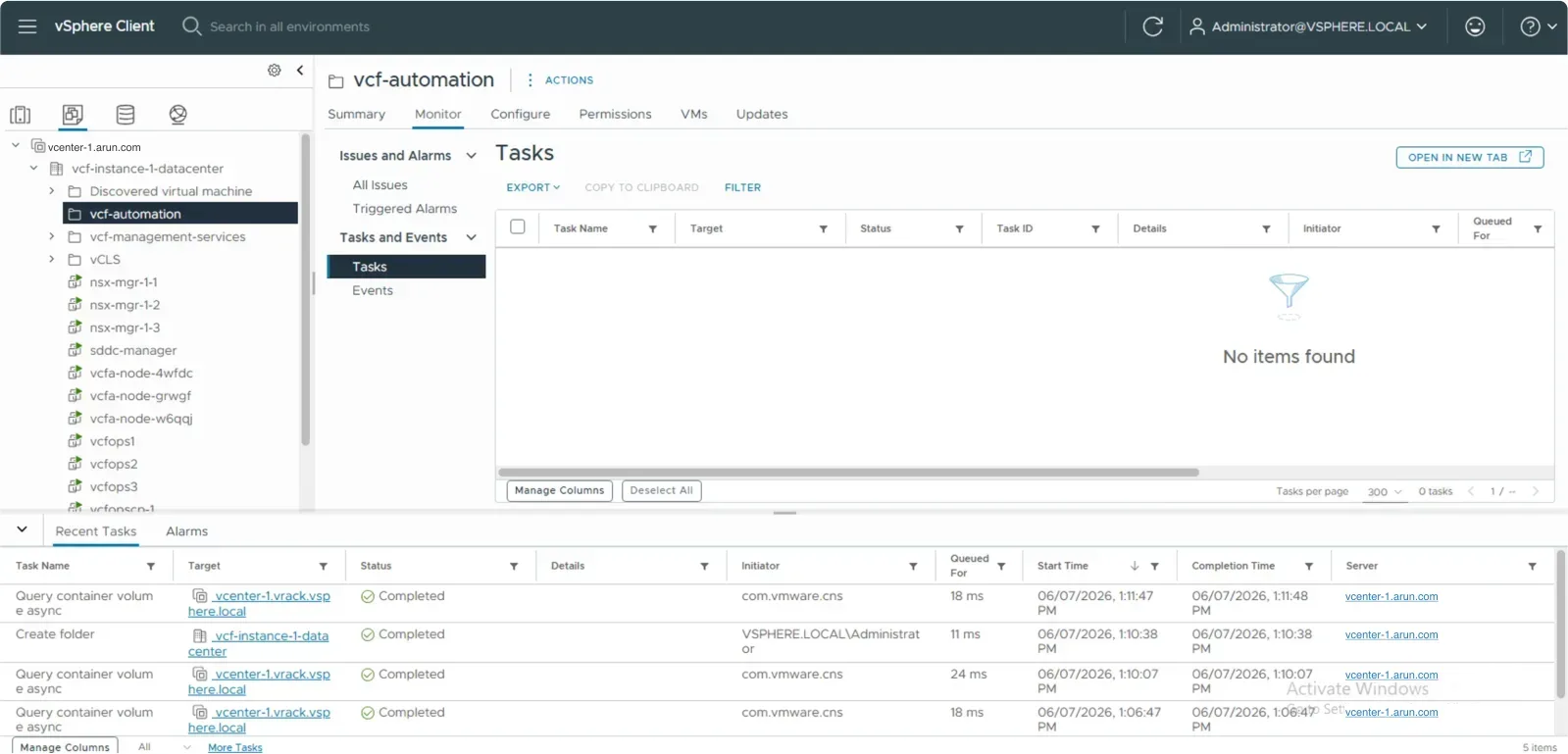The height and width of the screenshot is (754, 1568).
Task: Click OPEN IN NEW TAB button
Action: [1470, 157]
